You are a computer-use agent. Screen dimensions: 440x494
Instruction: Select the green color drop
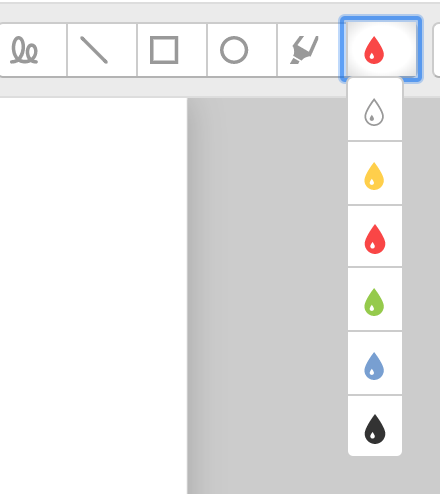click(375, 299)
